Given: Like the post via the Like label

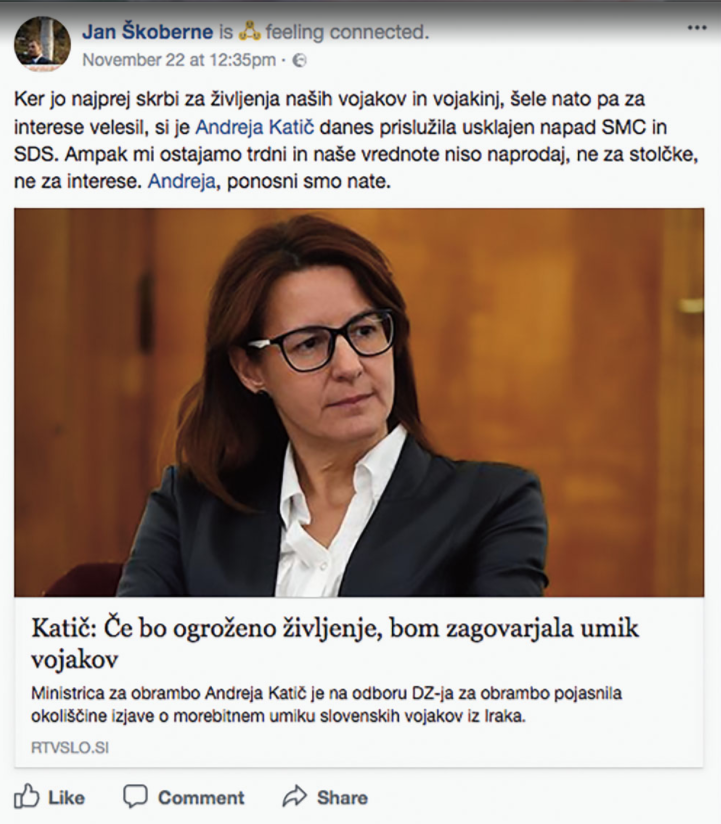Looking at the screenshot, I should 66,798.
